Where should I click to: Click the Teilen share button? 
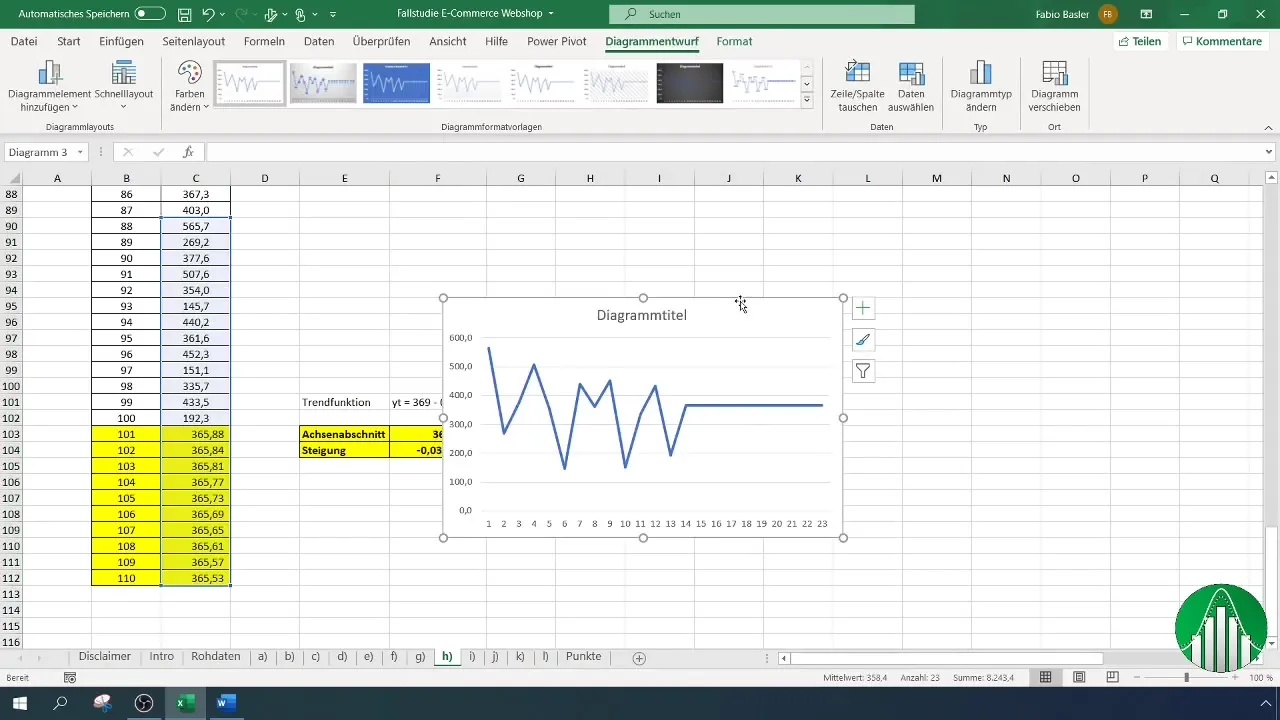(x=1140, y=42)
